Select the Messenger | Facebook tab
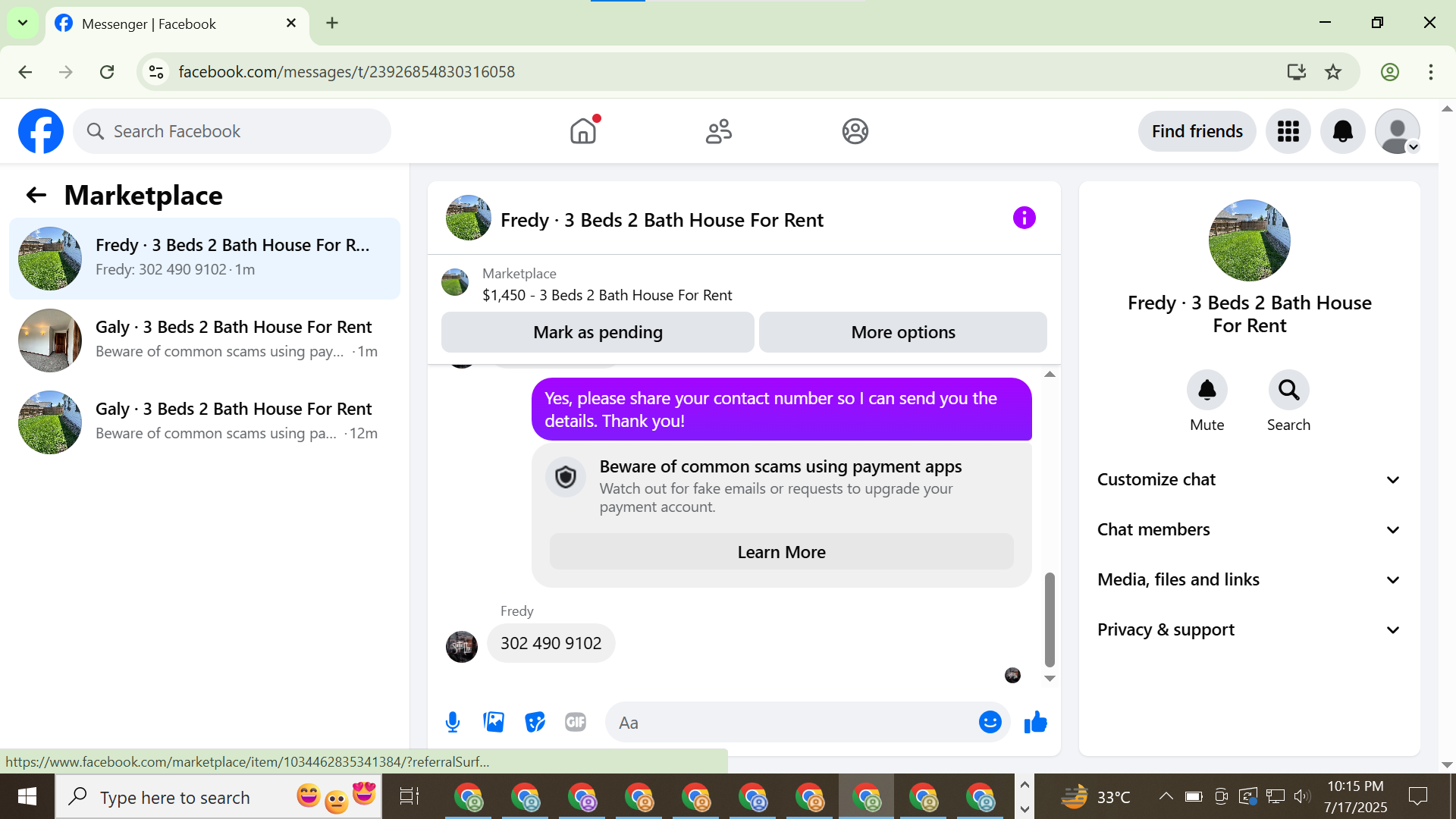This screenshot has height=819, width=1456. [x=177, y=24]
